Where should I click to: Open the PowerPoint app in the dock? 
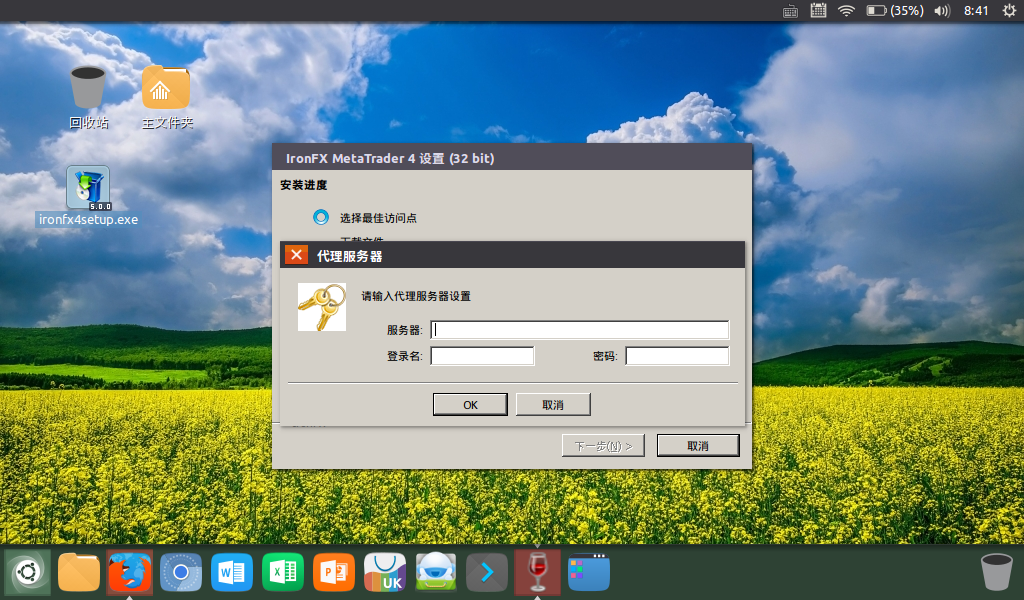click(x=334, y=573)
